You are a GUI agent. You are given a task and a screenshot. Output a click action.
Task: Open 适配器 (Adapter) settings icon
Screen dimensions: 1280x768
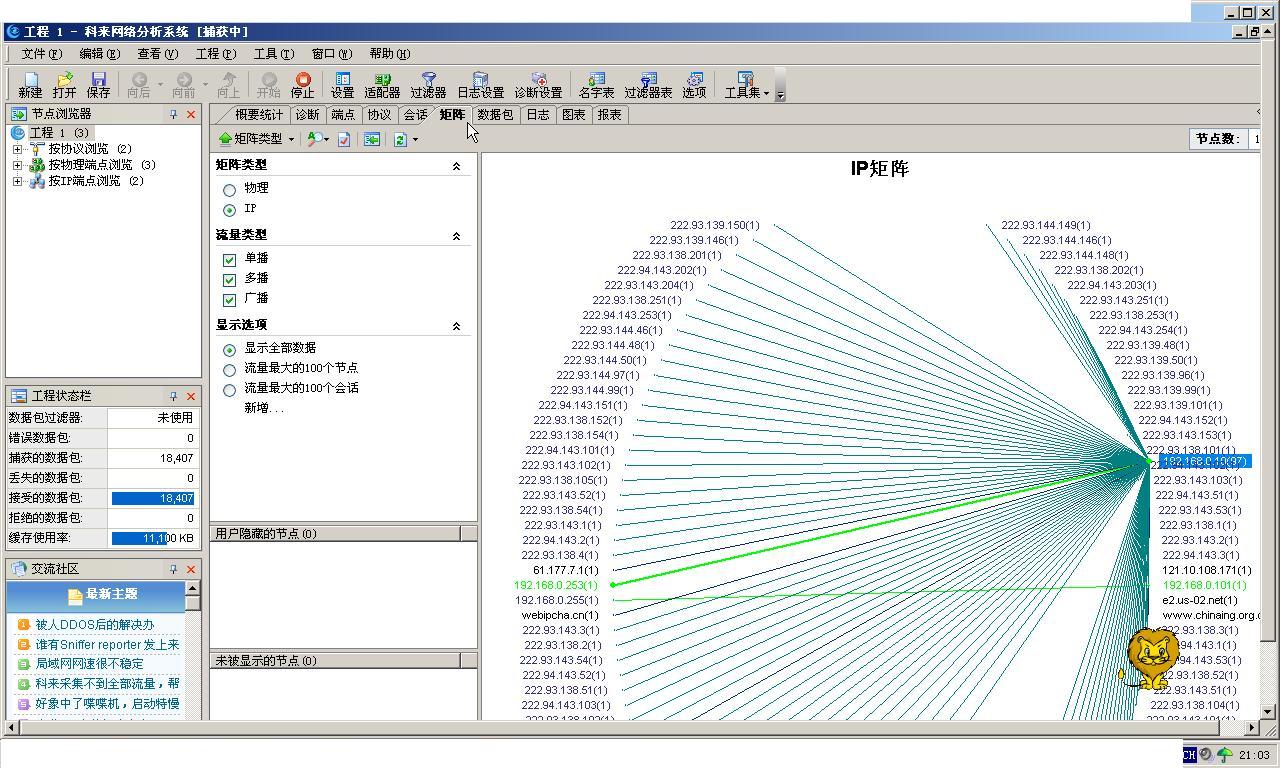[382, 84]
